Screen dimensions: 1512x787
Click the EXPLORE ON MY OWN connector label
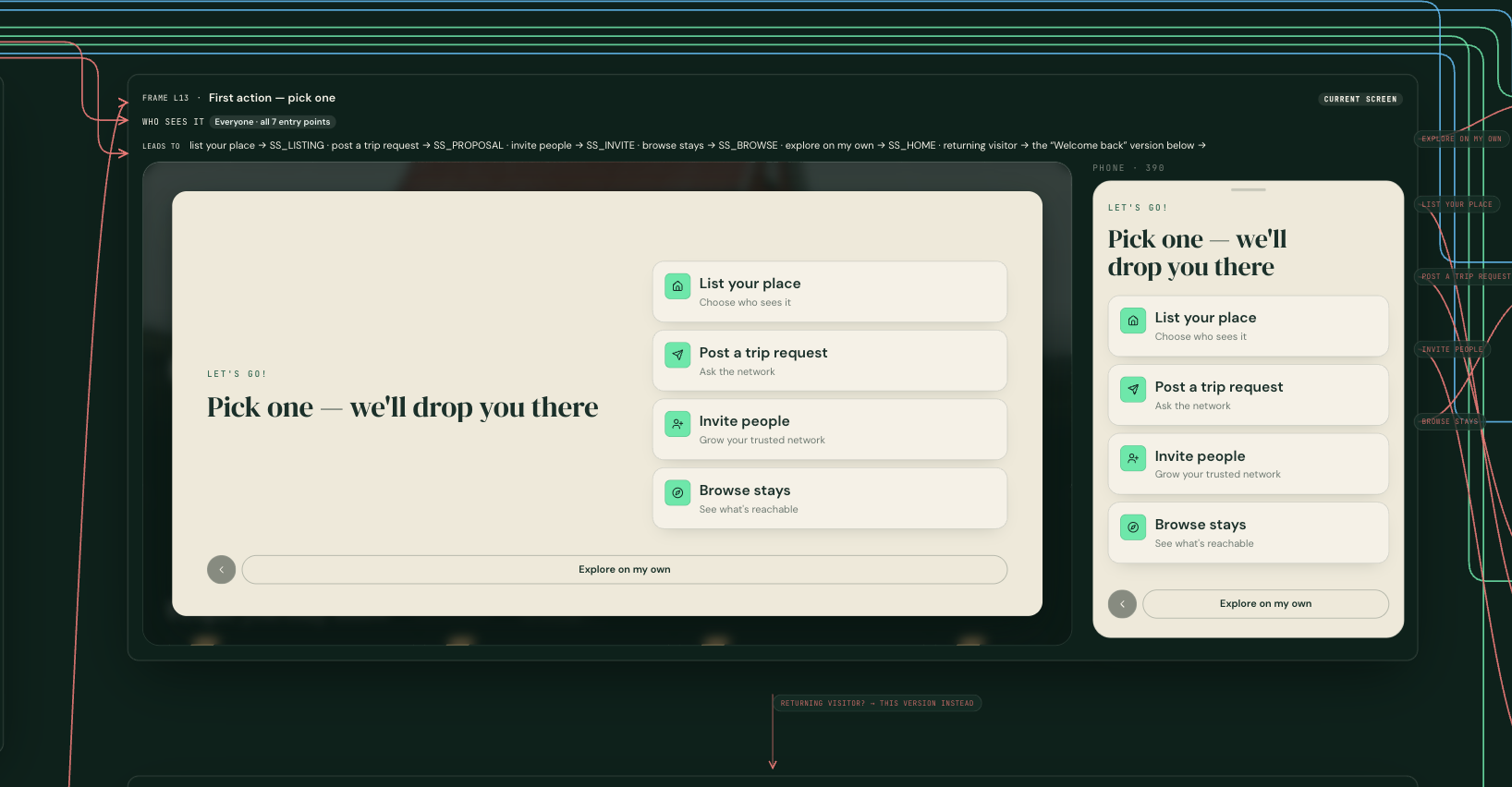tap(1462, 139)
